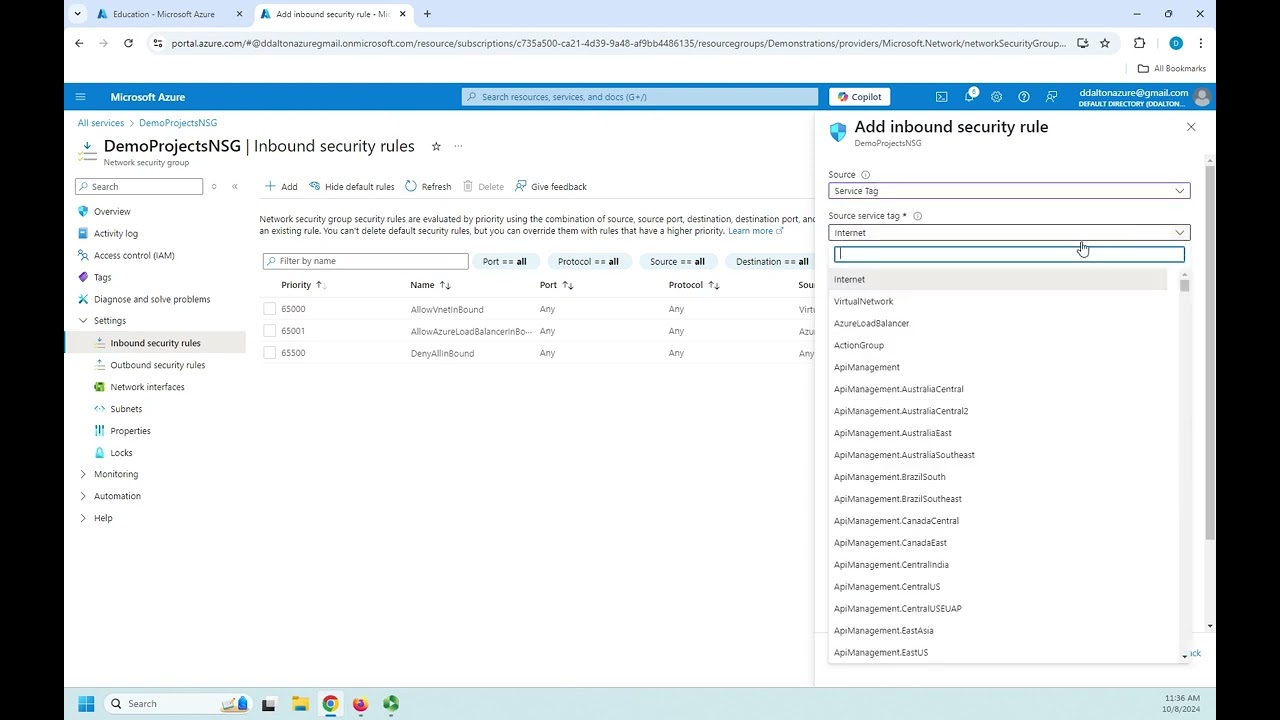Click the All services breadcrumb
This screenshot has width=1280, height=720.
(x=101, y=123)
